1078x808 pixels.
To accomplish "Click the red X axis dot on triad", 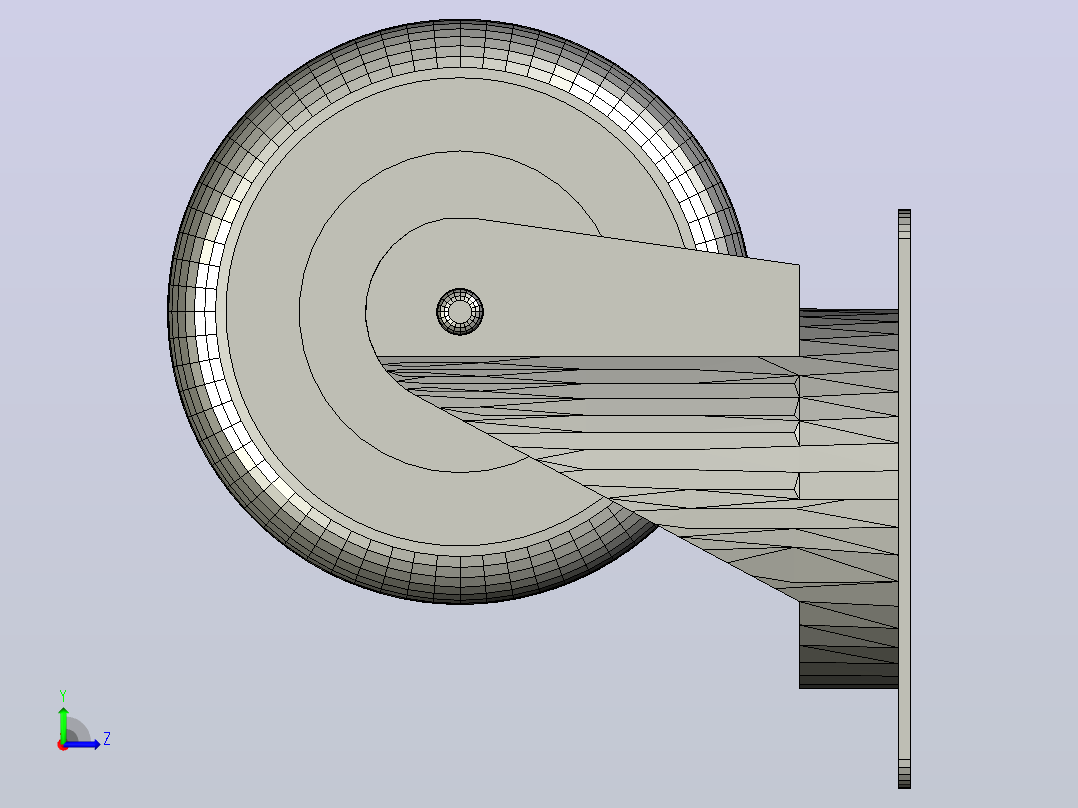I will (63, 745).
